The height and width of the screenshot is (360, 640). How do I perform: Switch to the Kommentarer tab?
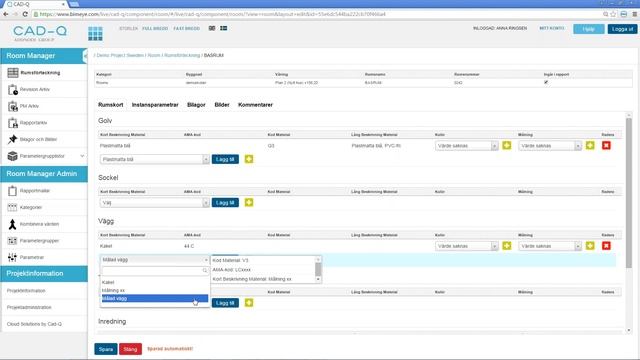coord(256,105)
